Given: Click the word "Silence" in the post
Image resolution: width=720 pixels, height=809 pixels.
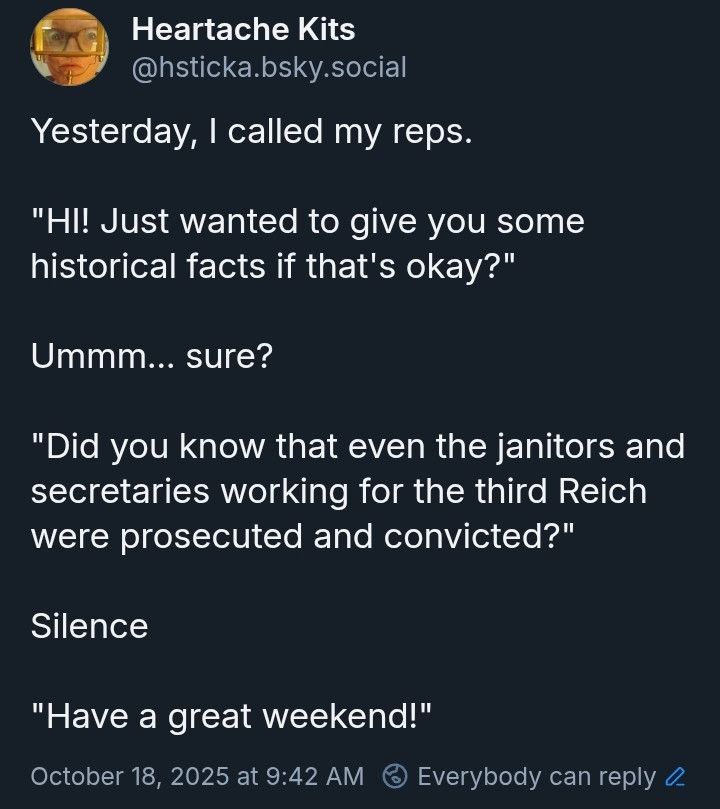Looking at the screenshot, I should (89, 626).
